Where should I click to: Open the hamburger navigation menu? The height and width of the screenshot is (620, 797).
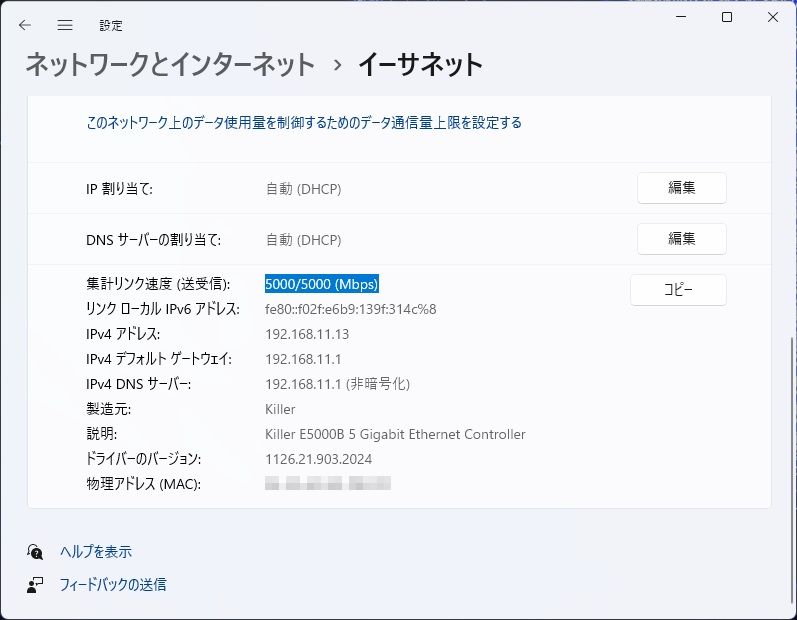[65, 25]
